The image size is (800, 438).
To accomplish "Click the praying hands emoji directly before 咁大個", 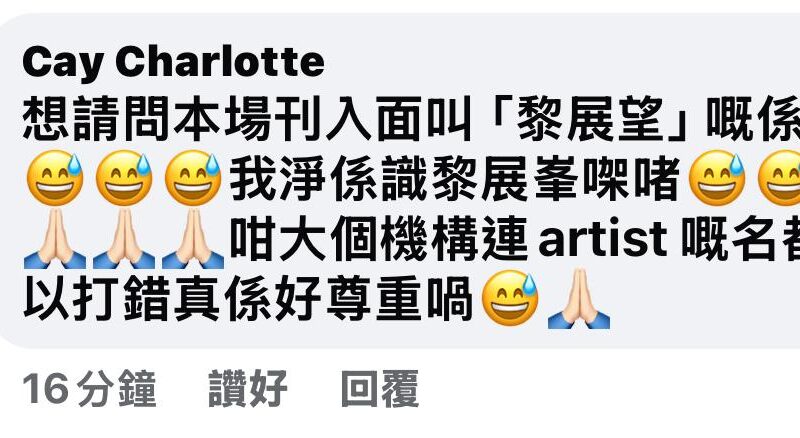I will click(193, 238).
